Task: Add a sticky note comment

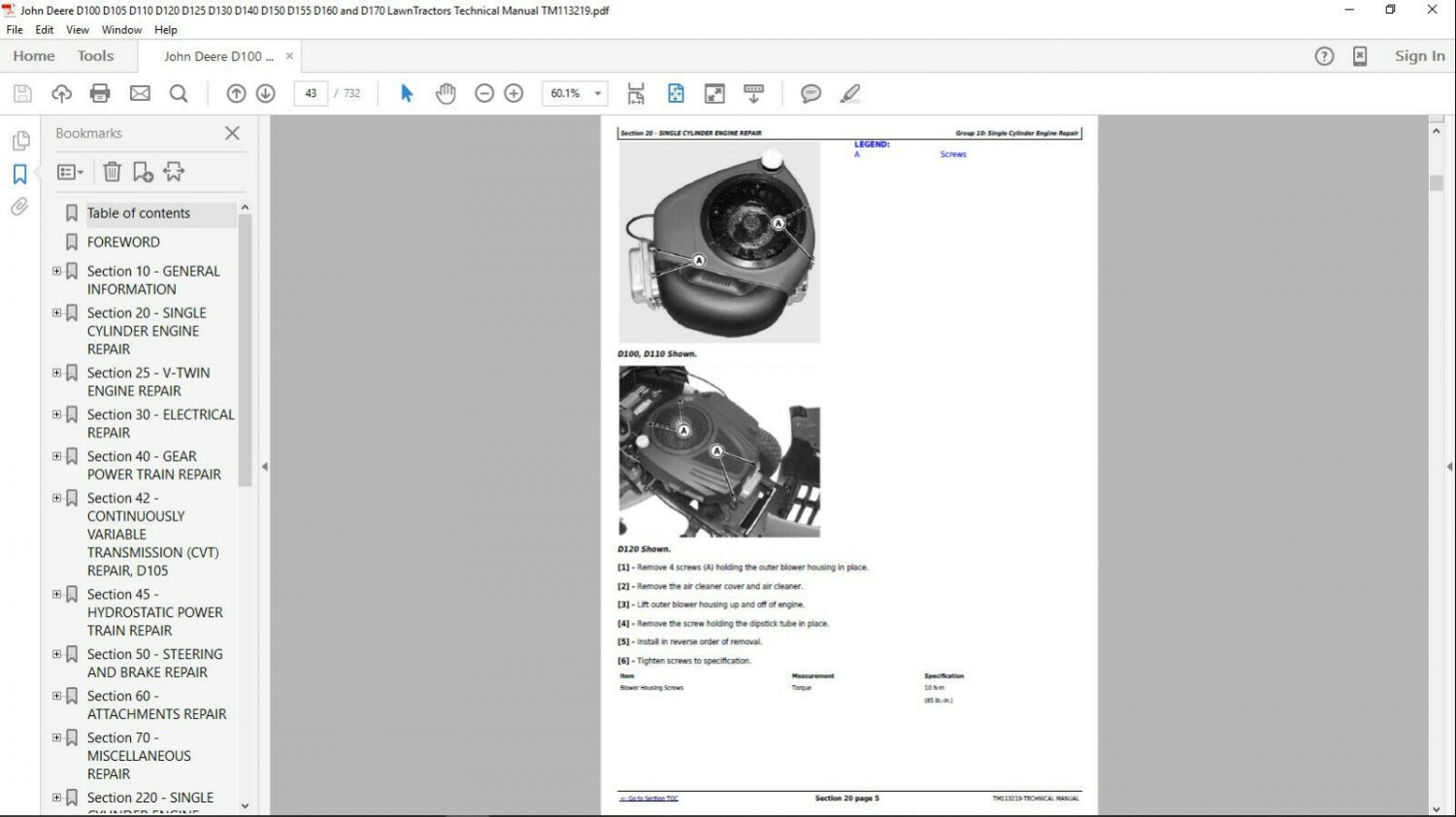Action: 811,93
